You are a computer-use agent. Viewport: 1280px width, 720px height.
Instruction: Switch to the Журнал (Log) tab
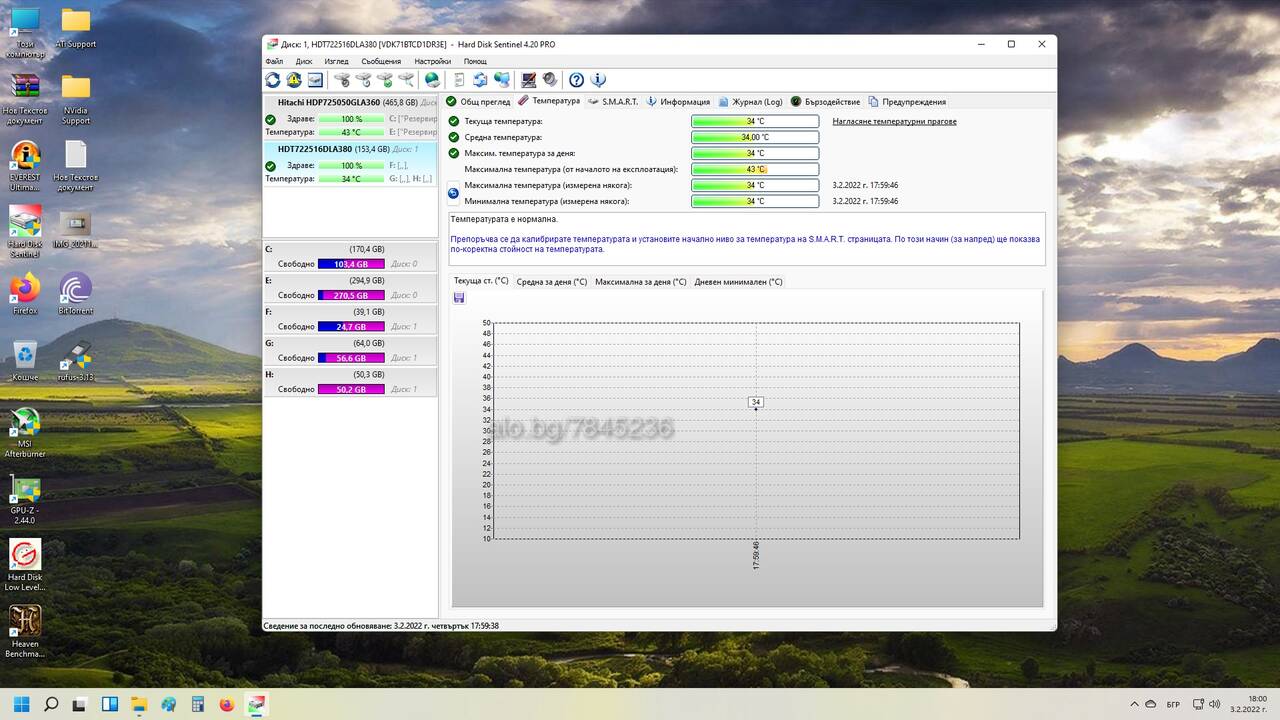click(x=751, y=101)
